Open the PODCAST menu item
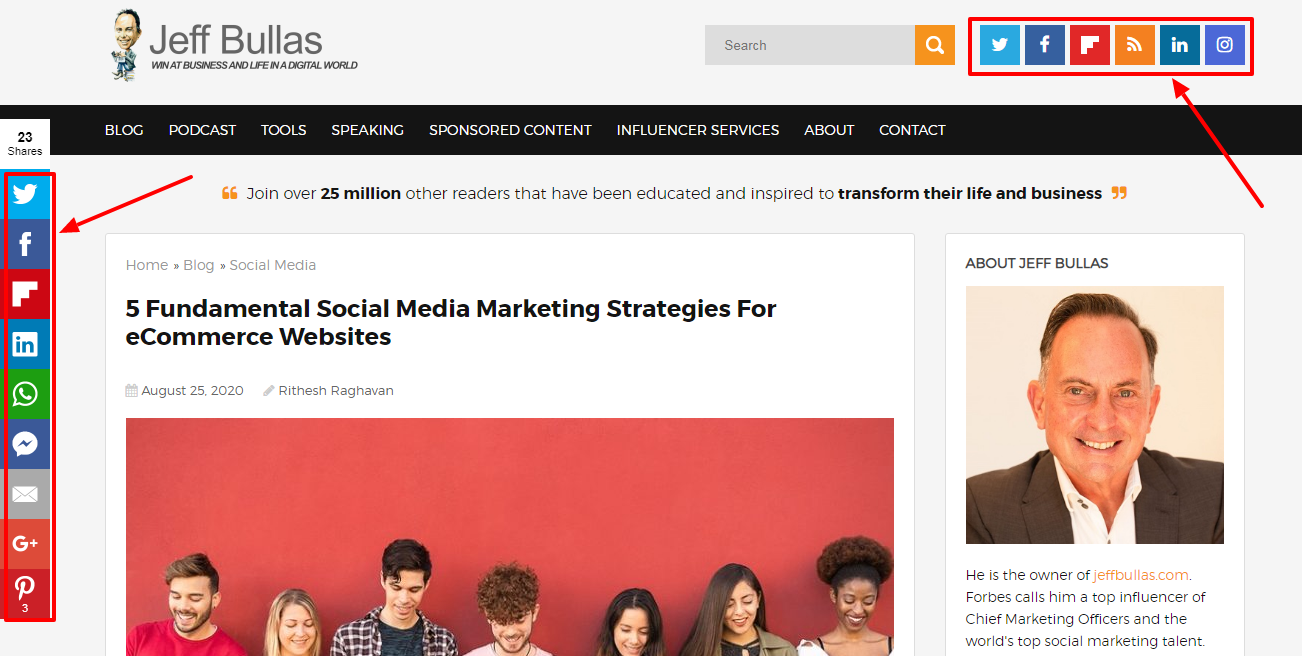 click(202, 130)
